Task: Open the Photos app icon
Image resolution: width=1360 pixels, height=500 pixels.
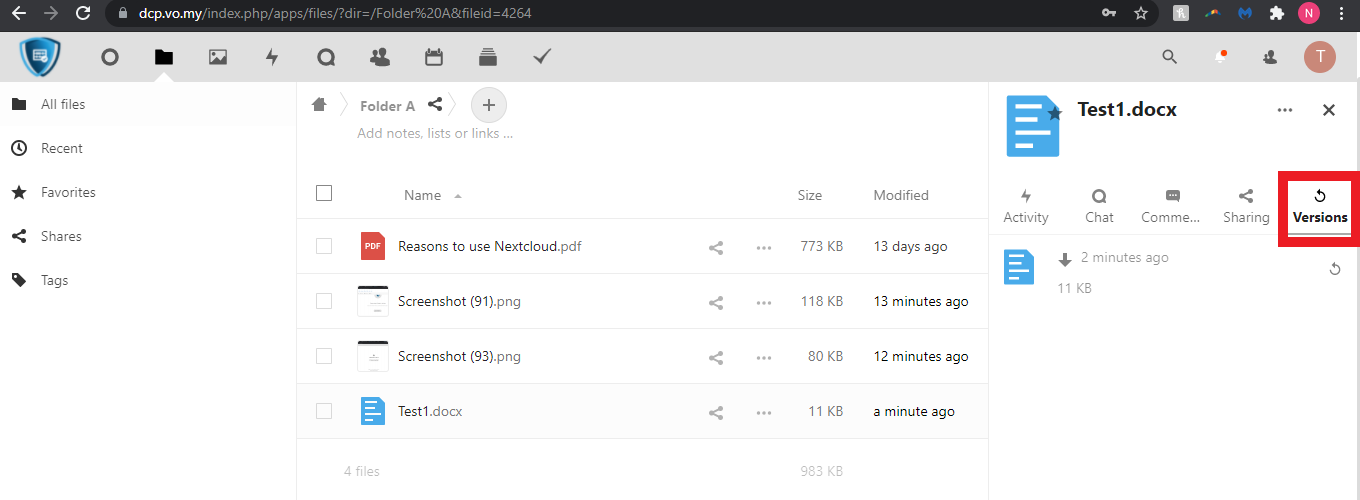Action: 218,57
